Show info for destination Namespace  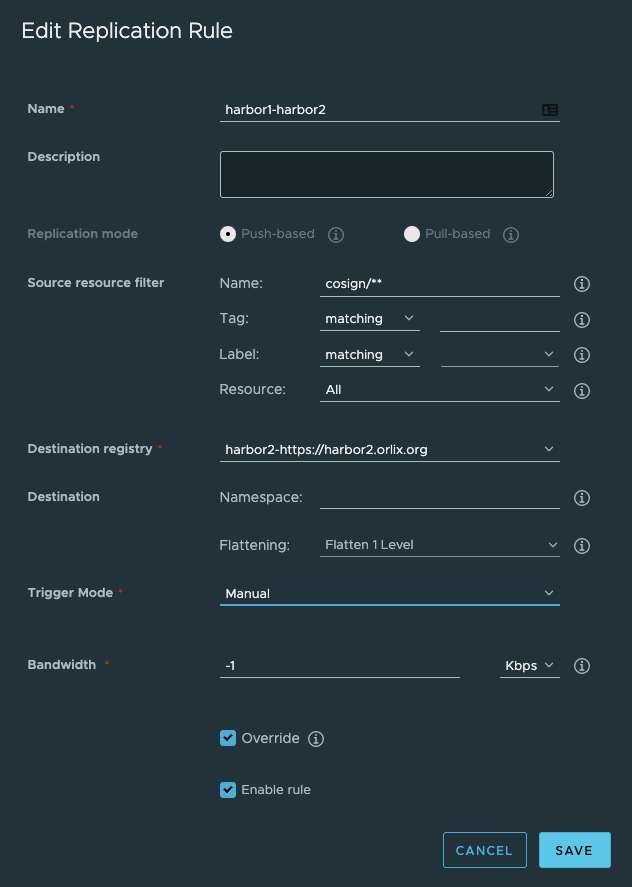(581, 498)
